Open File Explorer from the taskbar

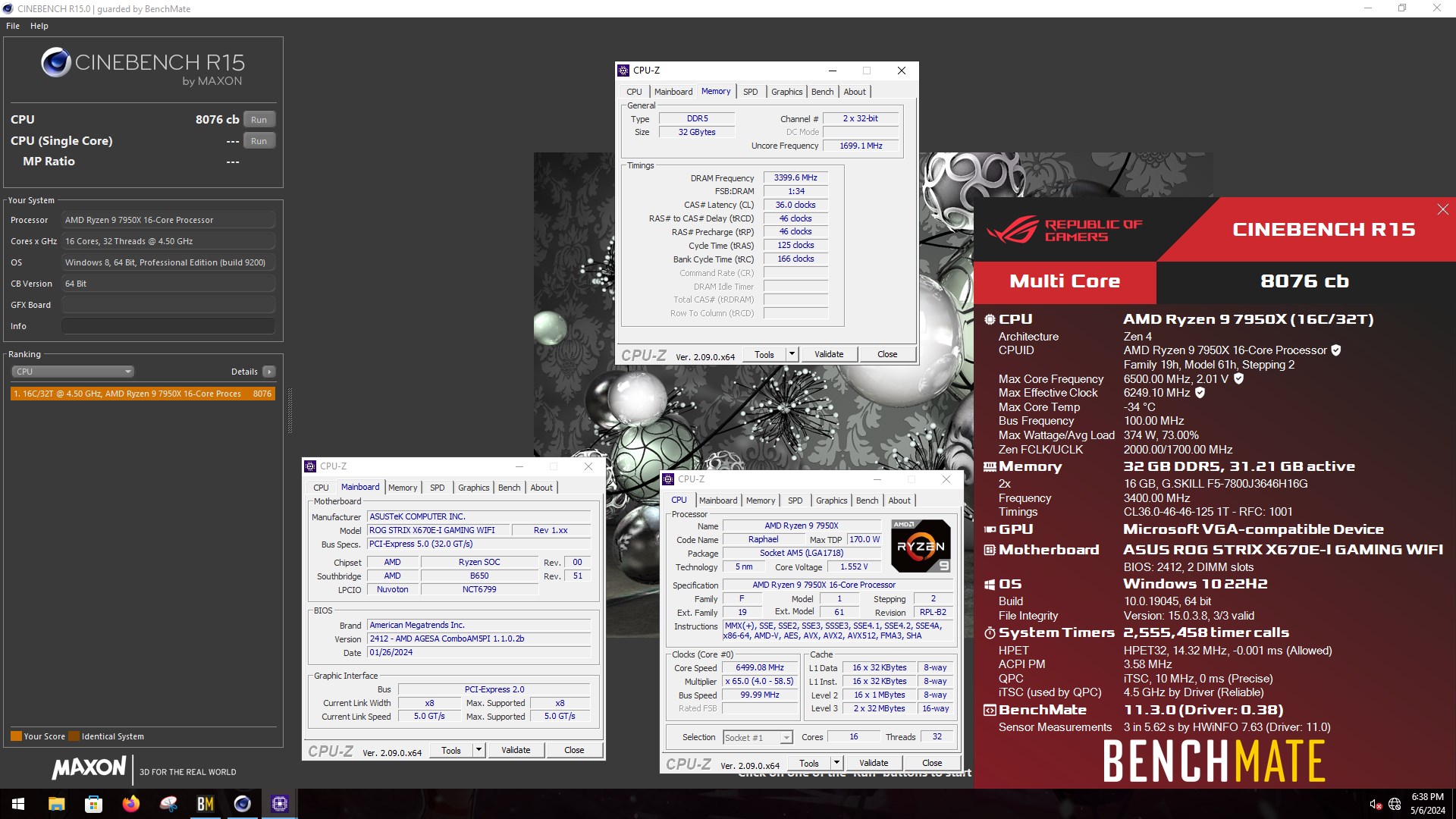pos(57,804)
